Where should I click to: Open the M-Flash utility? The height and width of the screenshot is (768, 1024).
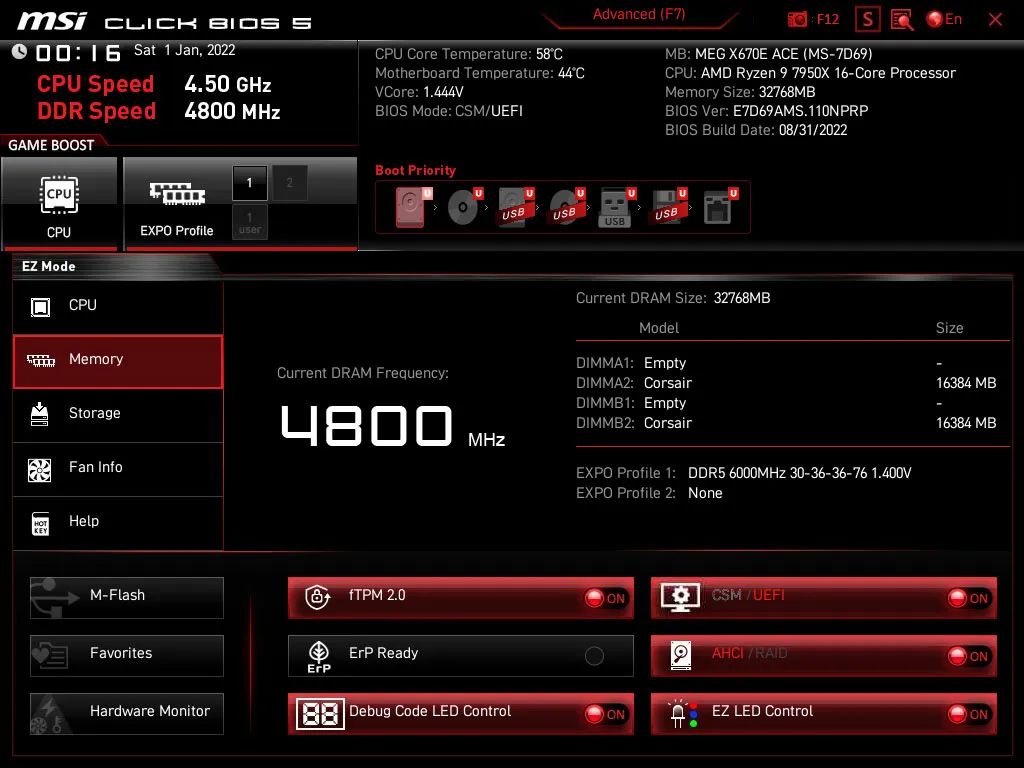click(127, 597)
